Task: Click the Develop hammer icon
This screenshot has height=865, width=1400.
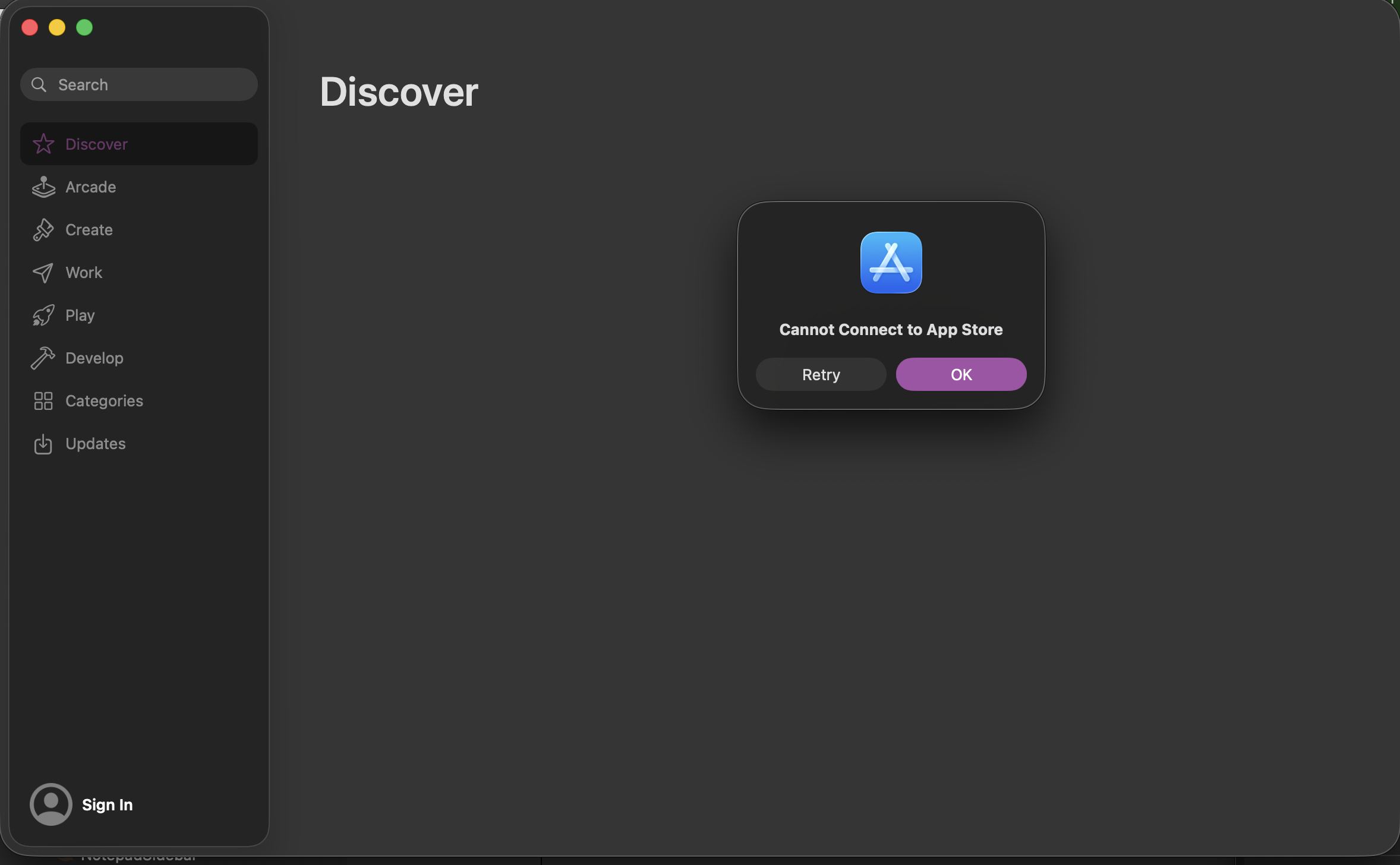Action: tap(43, 358)
